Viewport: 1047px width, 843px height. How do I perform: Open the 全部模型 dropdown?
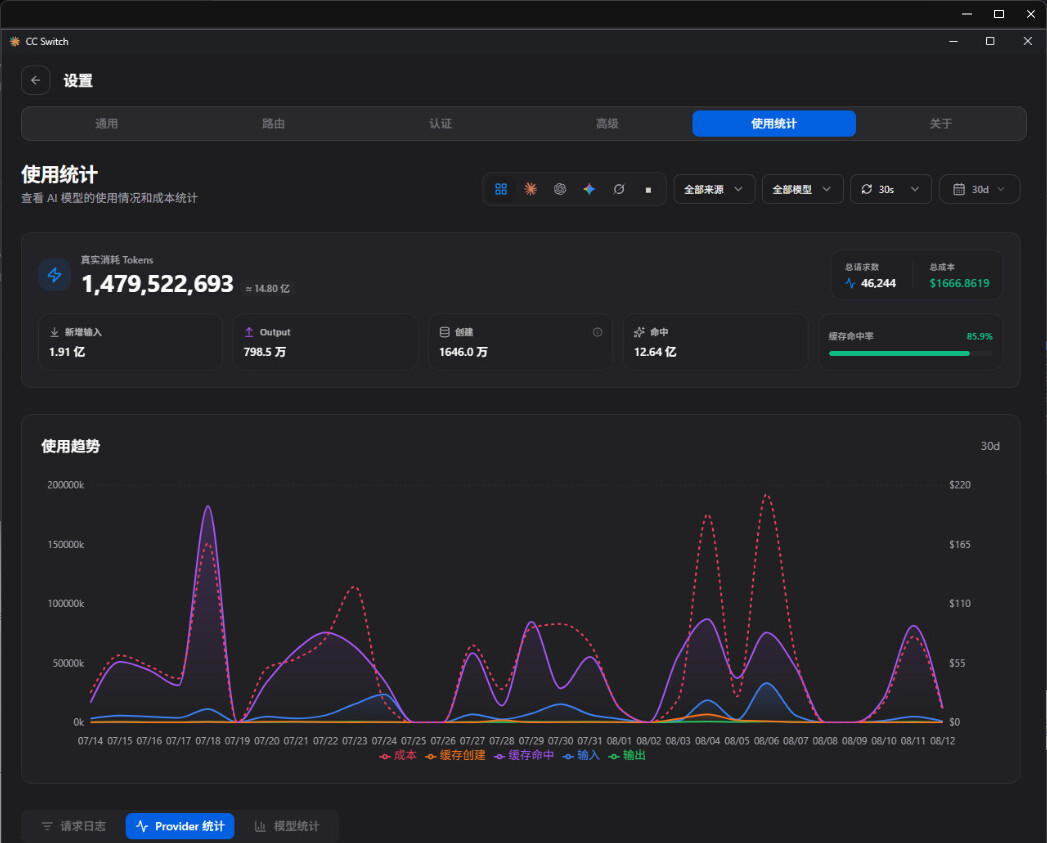pyautogui.click(x=802, y=189)
